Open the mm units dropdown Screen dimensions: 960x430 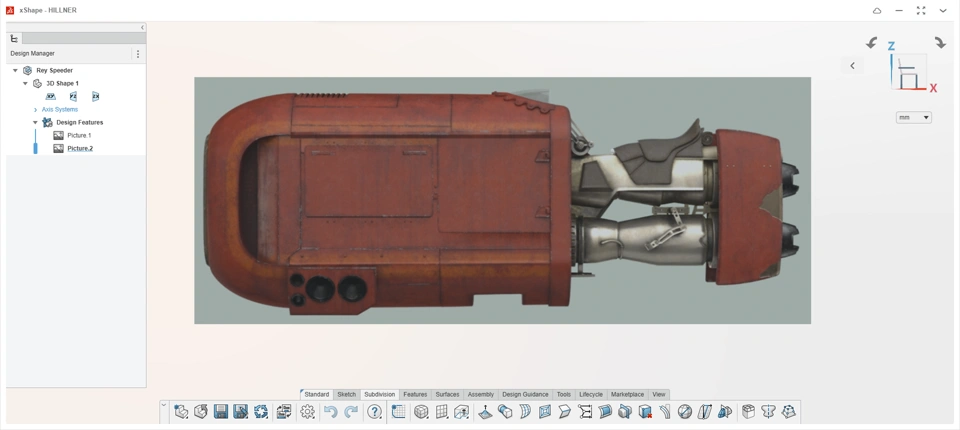[x=914, y=118]
